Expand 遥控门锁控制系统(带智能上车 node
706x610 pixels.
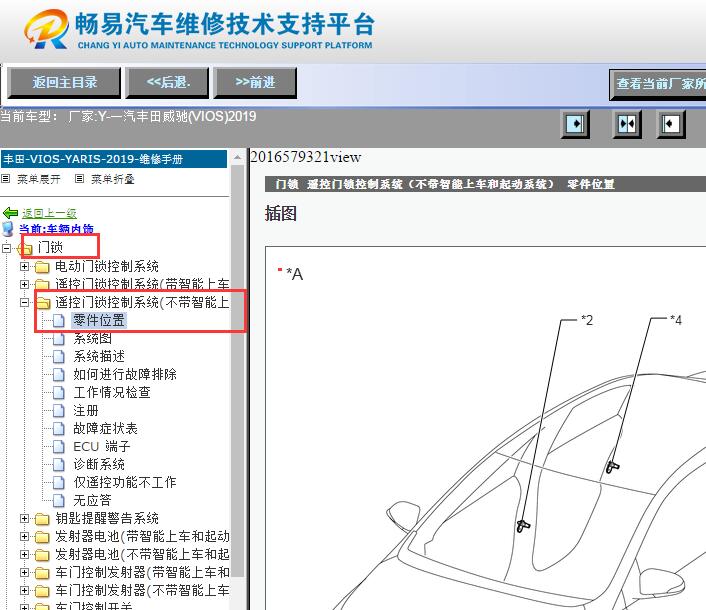pyautogui.click(x=24, y=285)
